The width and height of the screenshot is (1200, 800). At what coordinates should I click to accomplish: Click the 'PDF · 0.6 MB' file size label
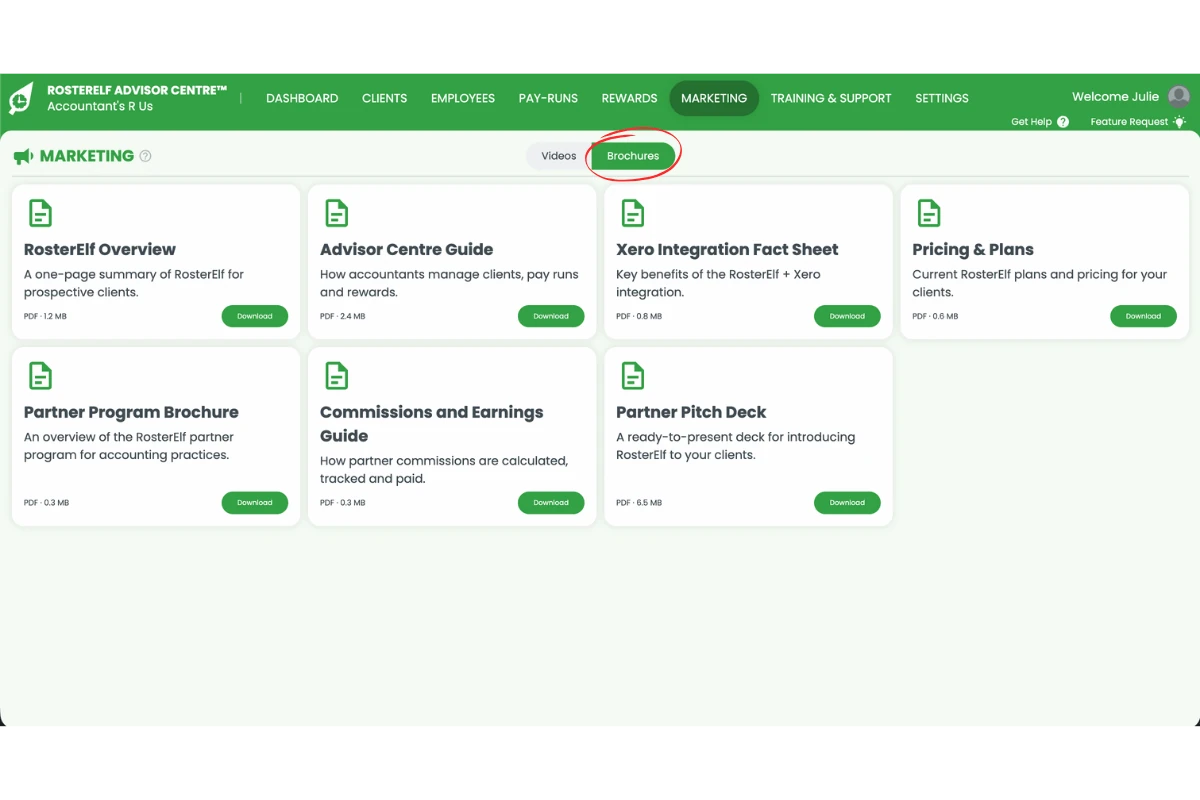[935, 316]
